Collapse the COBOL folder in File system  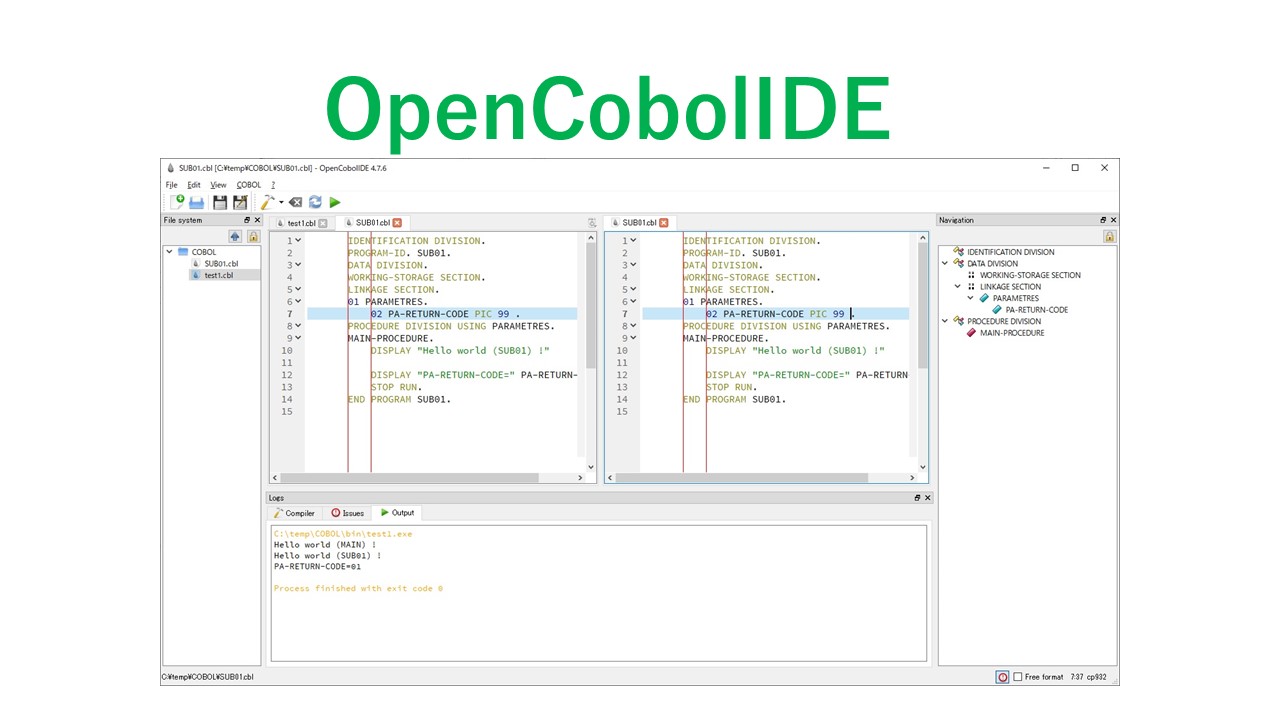168,251
